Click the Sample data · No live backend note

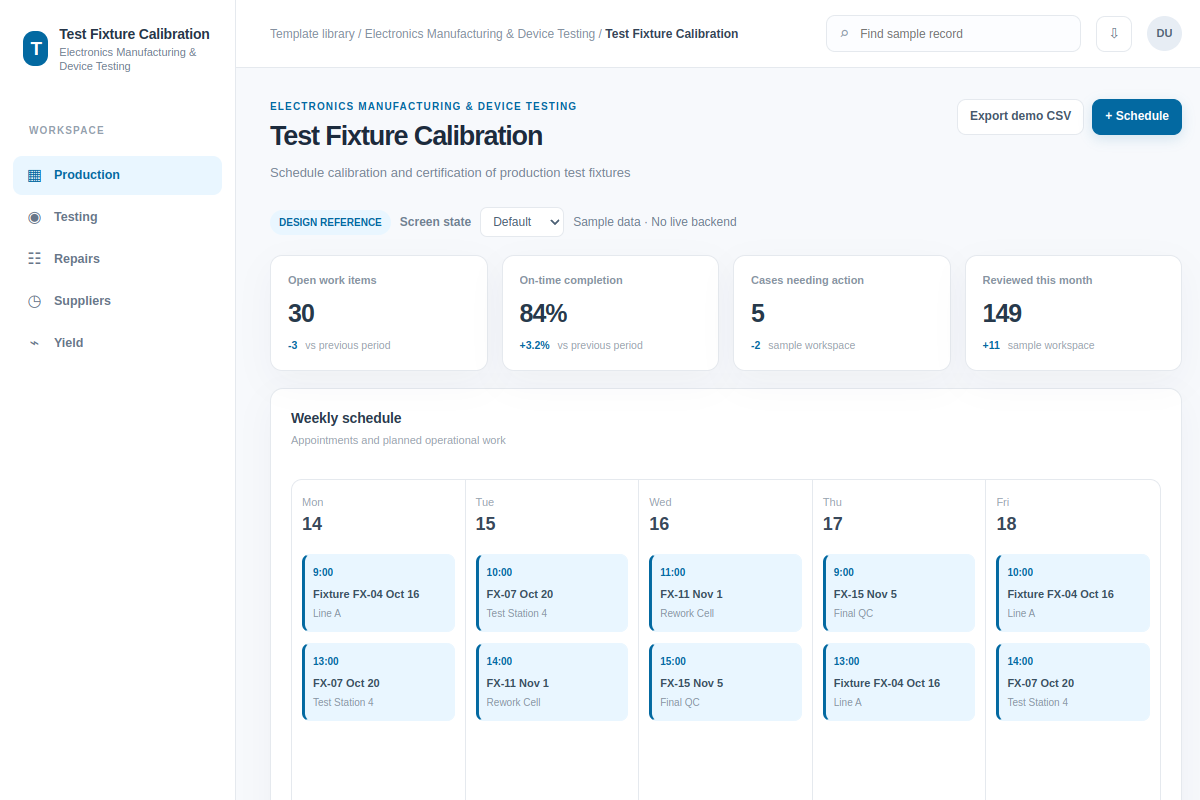655,222
